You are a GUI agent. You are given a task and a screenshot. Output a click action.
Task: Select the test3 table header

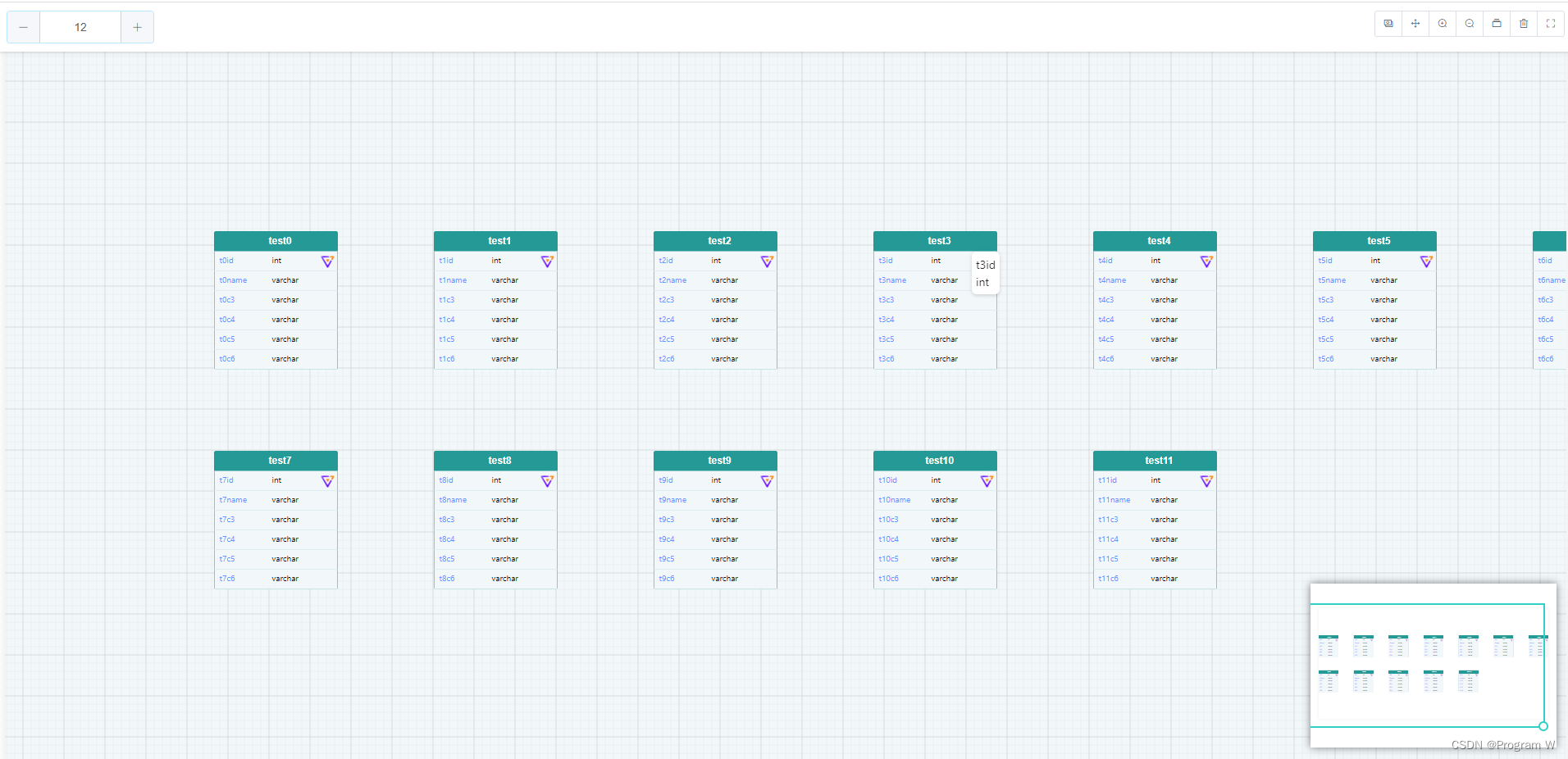pos(935,241)
